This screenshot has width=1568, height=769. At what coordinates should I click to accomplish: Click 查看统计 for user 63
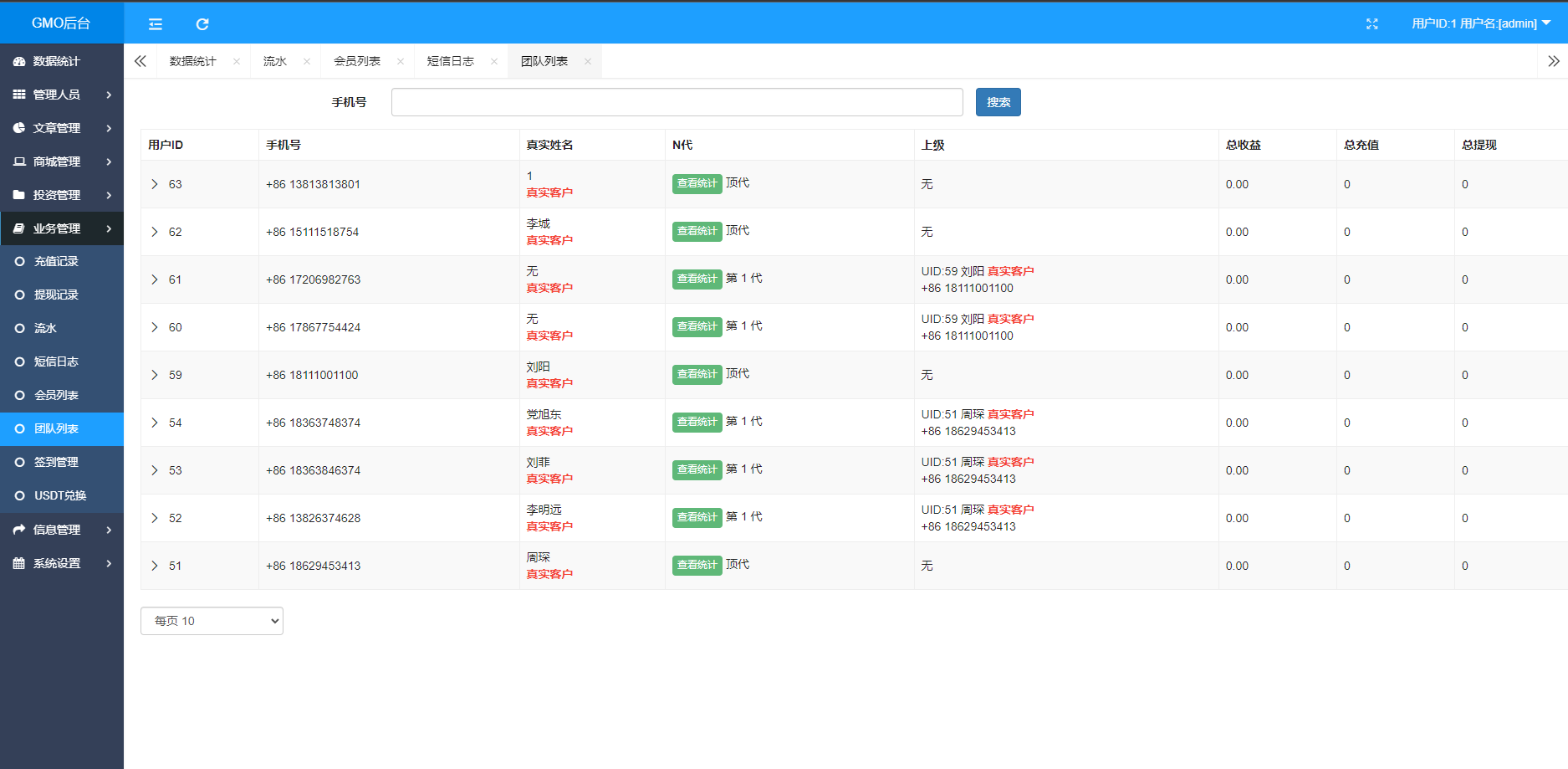697,183
